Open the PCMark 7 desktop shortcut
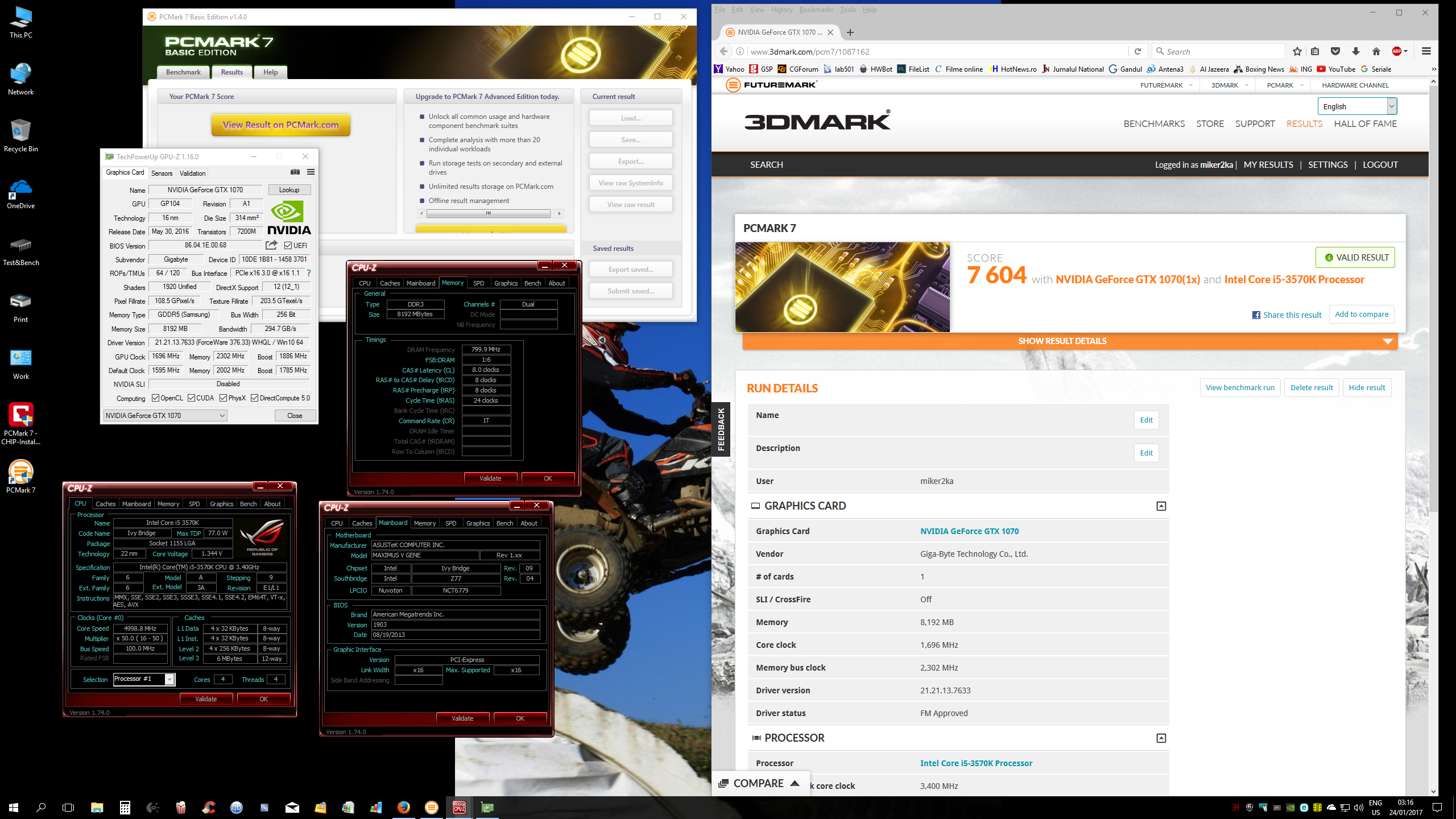The height and width of the screenshot is (819, 1456). coord(21,477)
